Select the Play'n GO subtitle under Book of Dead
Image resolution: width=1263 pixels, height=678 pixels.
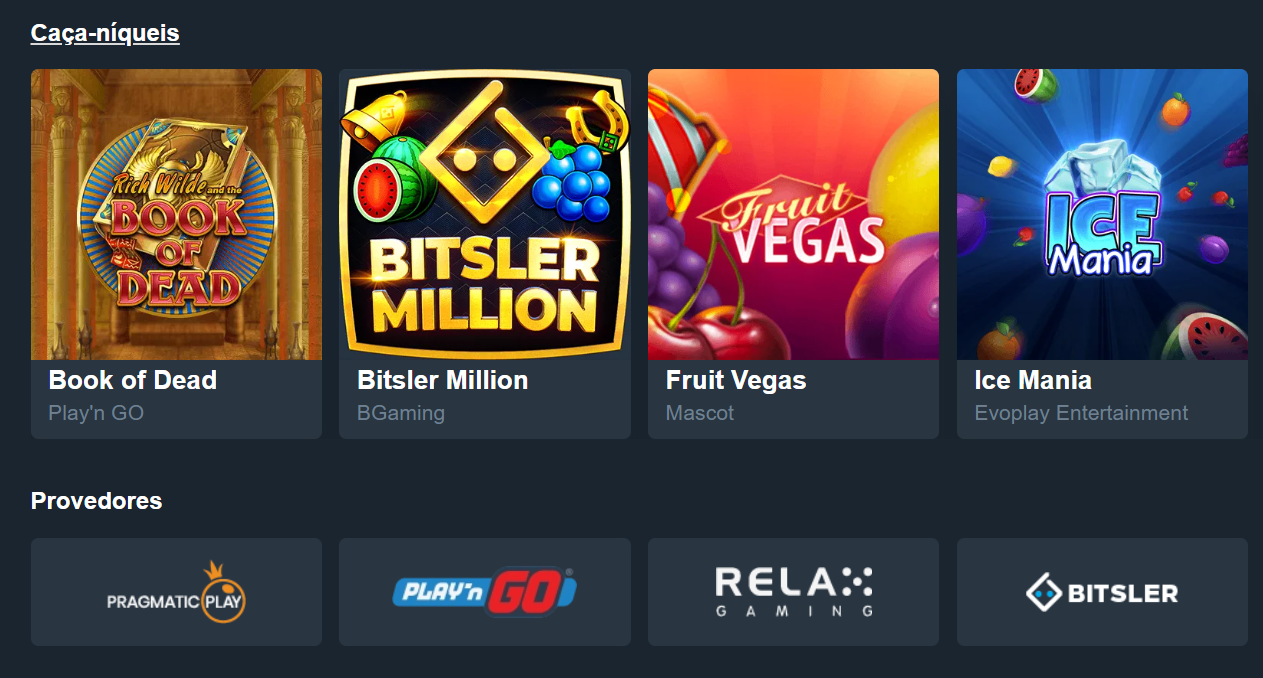pos(96,413)
